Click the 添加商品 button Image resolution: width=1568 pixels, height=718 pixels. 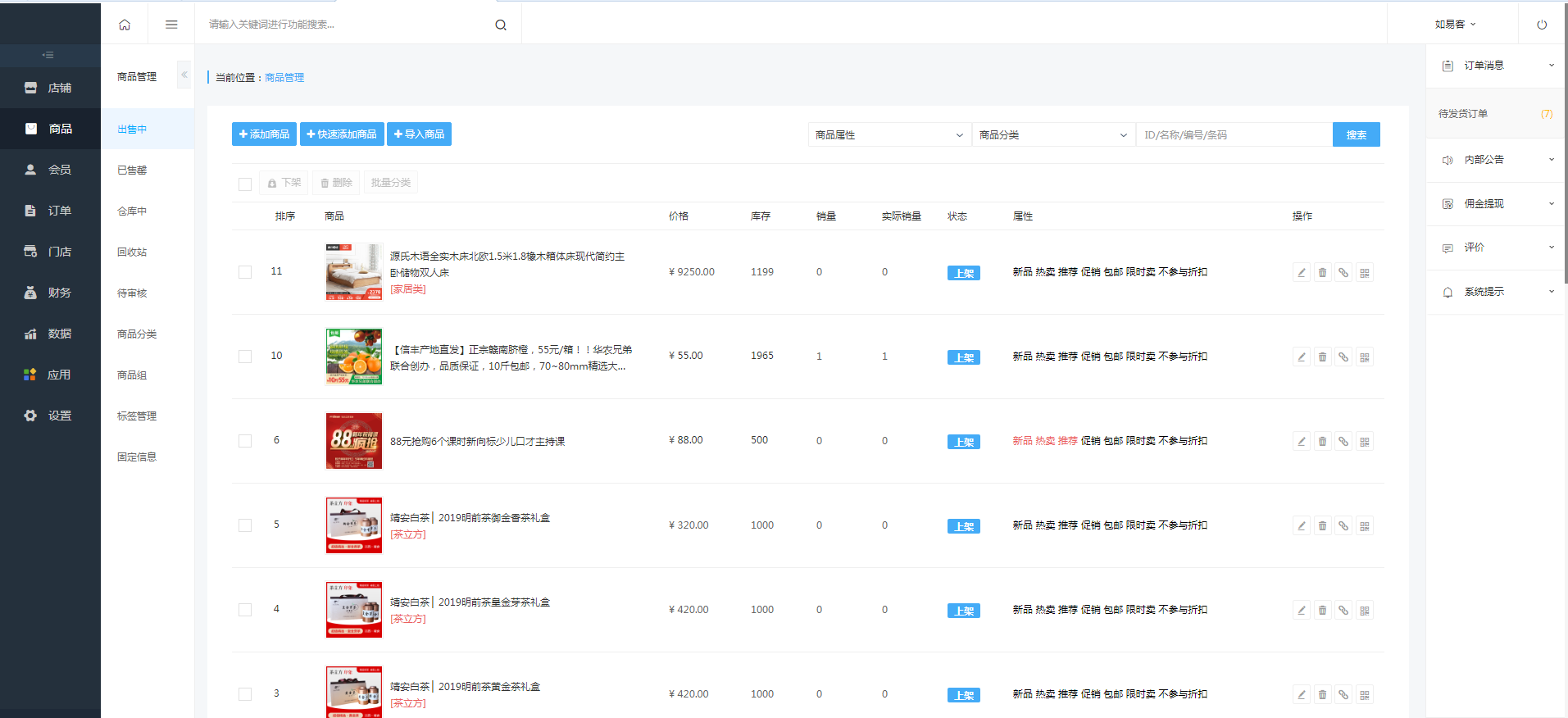264,134
